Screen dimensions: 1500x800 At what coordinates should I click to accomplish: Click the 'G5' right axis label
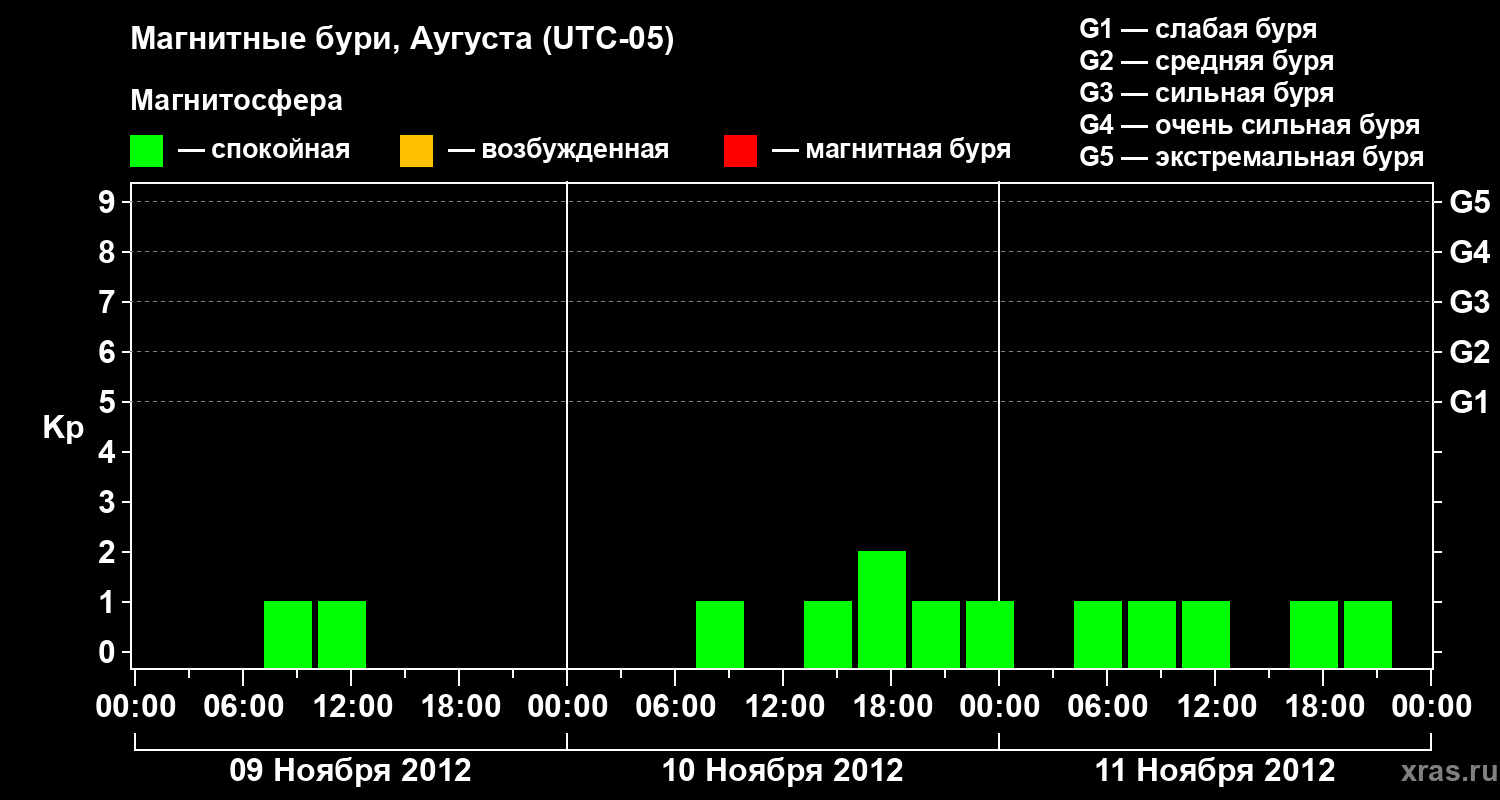(x=1469, y=202)
